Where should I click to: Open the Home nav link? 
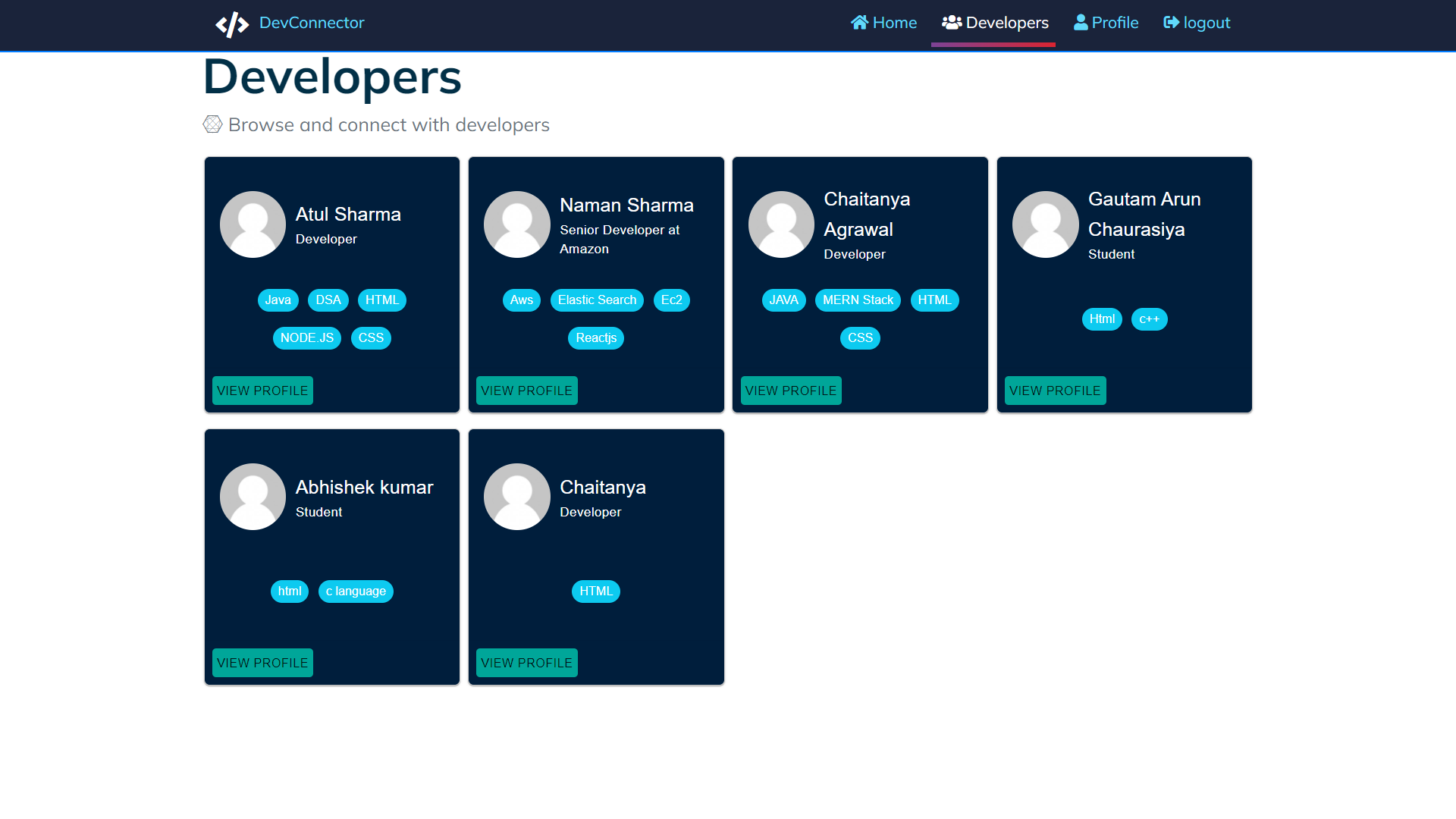(x=894, y=23)
